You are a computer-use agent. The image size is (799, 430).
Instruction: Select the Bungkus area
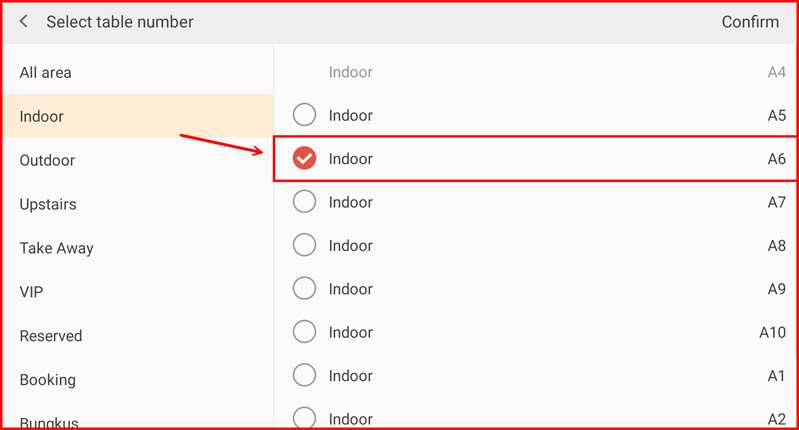pos(49,423)
